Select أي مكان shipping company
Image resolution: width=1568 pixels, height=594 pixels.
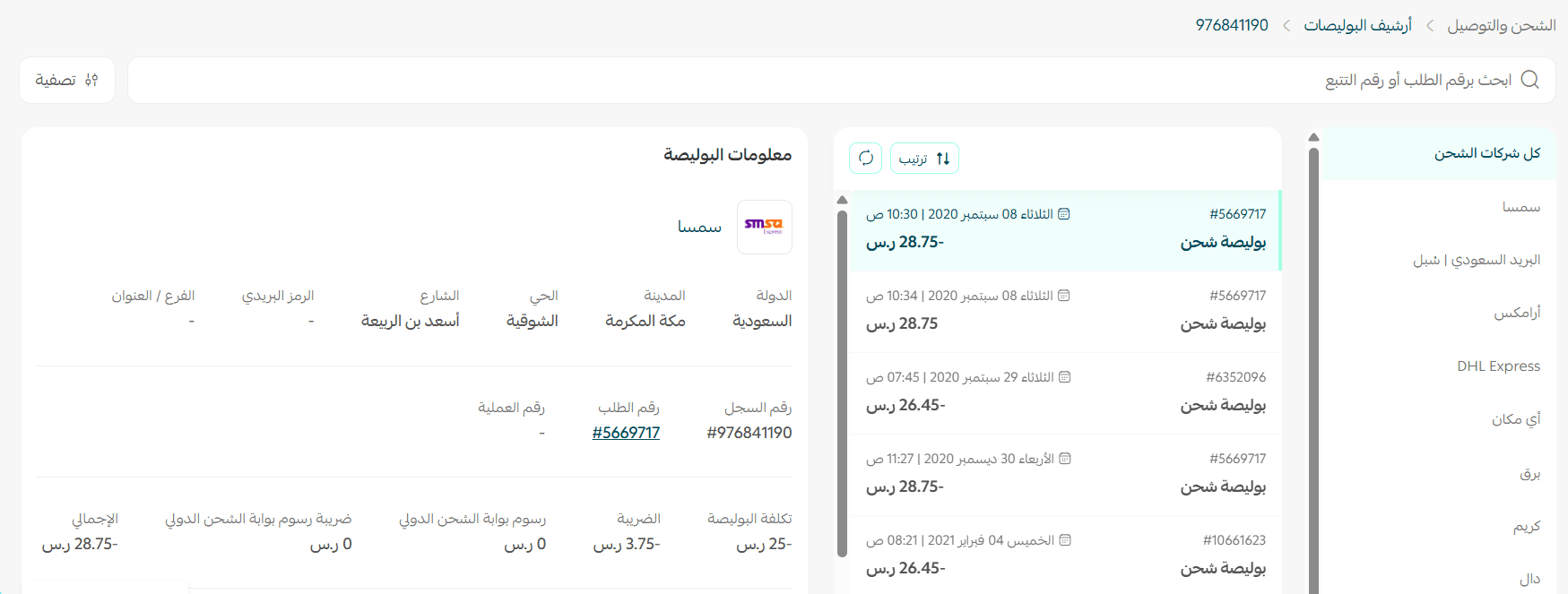coord(1515,419)
